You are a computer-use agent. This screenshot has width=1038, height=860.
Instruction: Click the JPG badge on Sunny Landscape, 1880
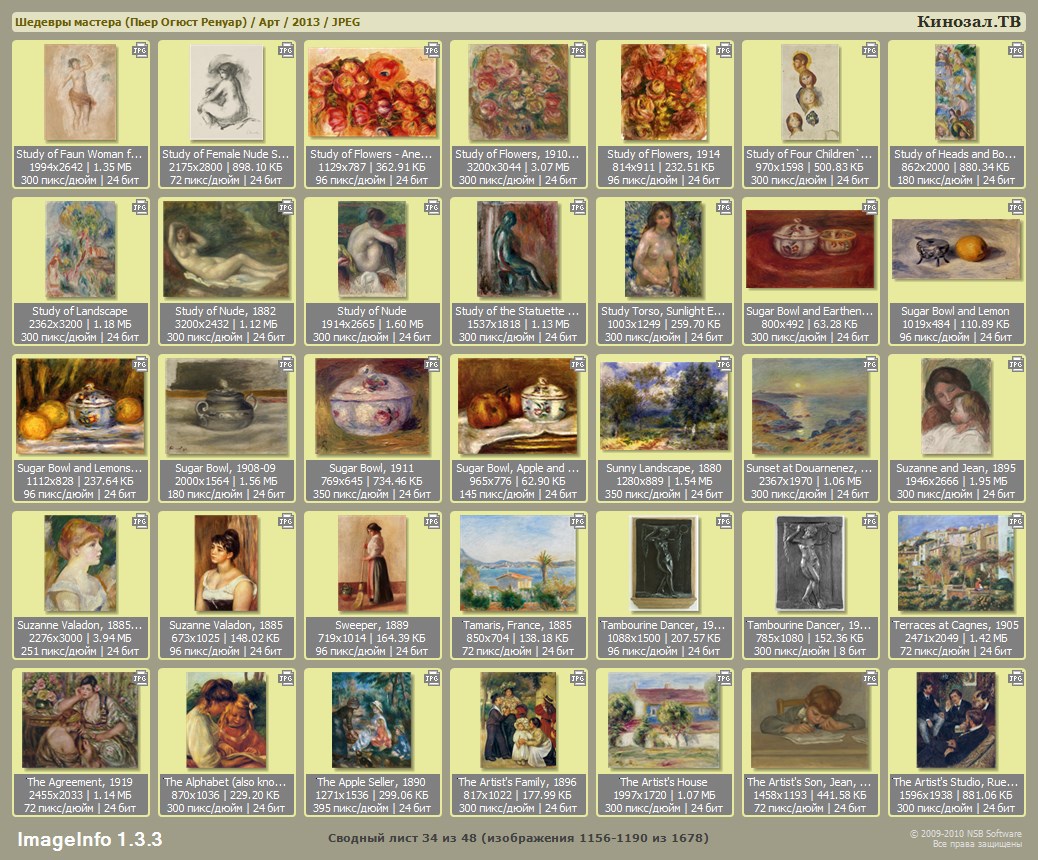click(x=724, y=365)
